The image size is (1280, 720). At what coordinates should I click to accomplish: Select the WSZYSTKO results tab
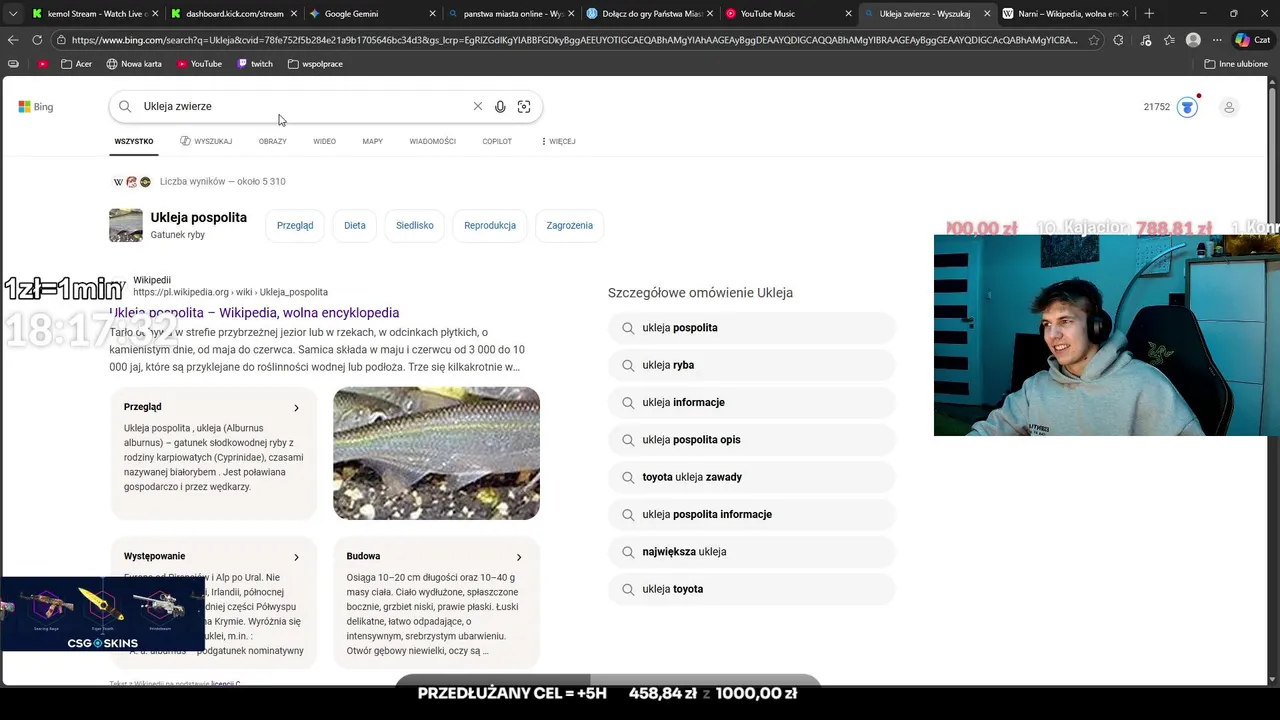[x=134, y=141]
